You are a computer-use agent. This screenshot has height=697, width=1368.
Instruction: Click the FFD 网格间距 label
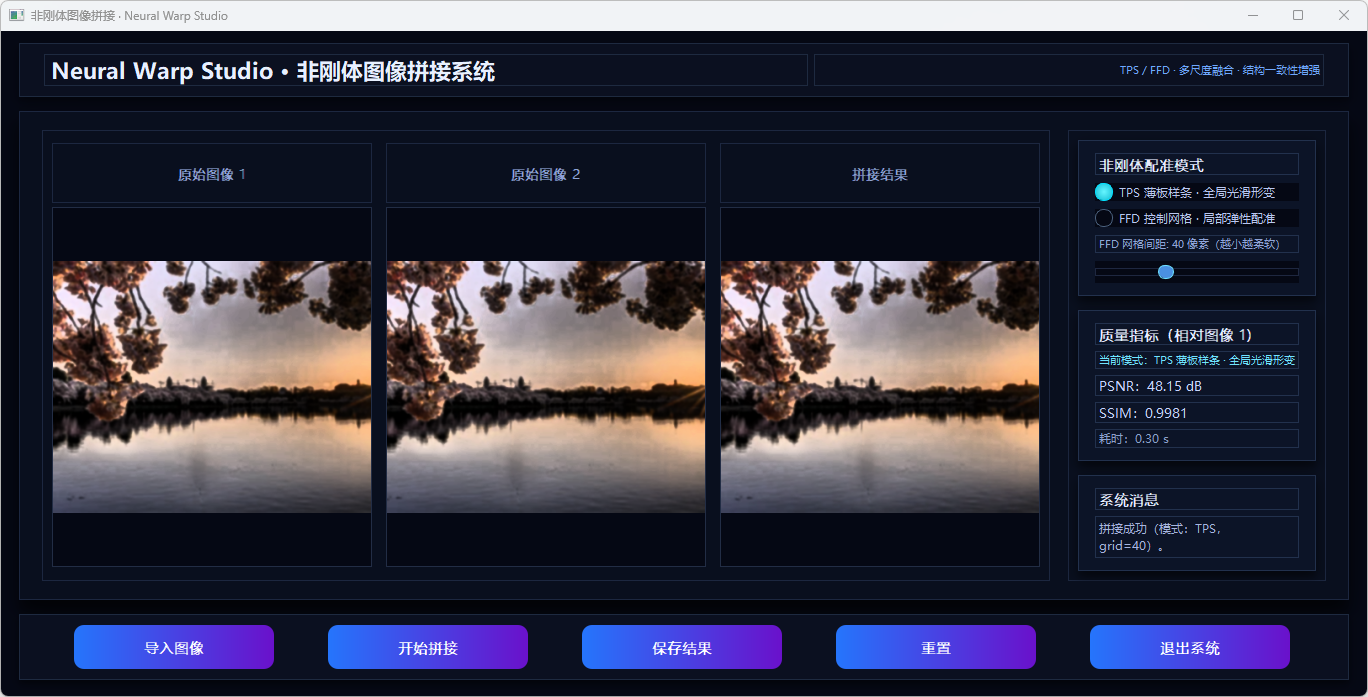coord(1196,244)
